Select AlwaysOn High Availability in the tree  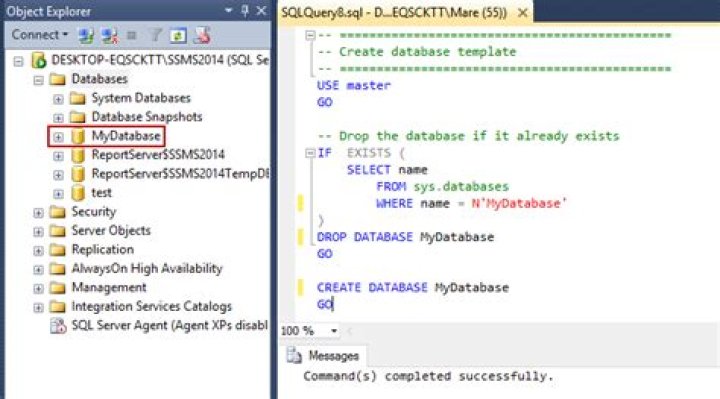click(x=147, y=269)
